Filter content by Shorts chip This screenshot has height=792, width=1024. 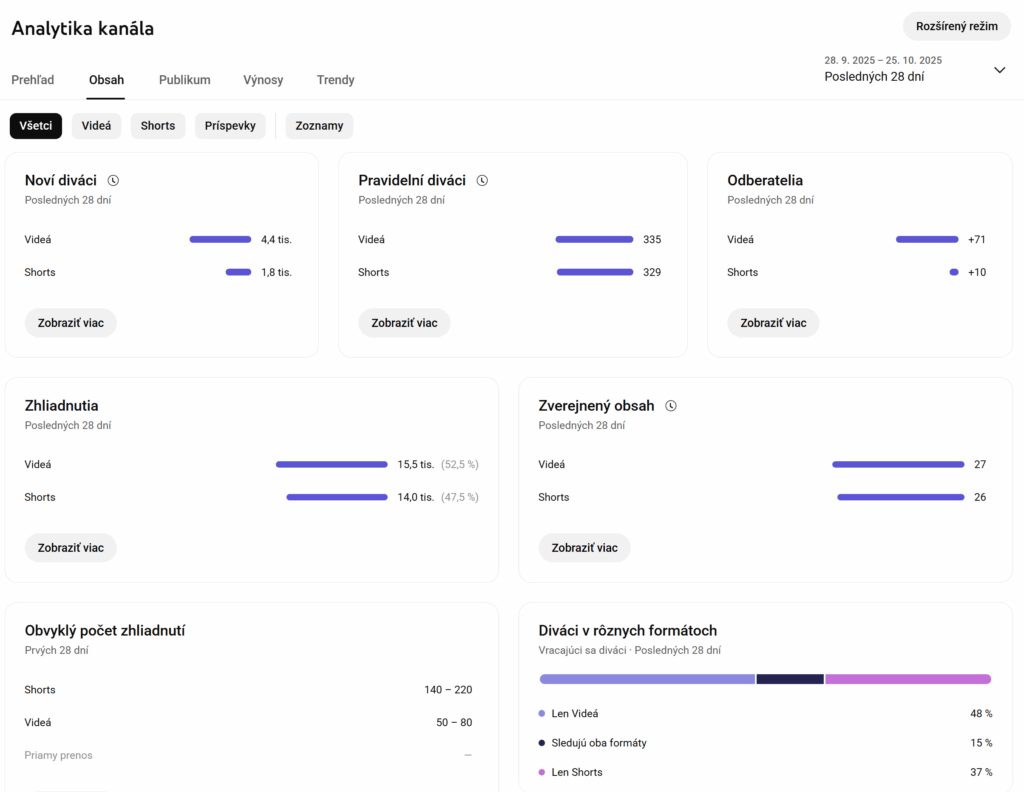point(158,126)
